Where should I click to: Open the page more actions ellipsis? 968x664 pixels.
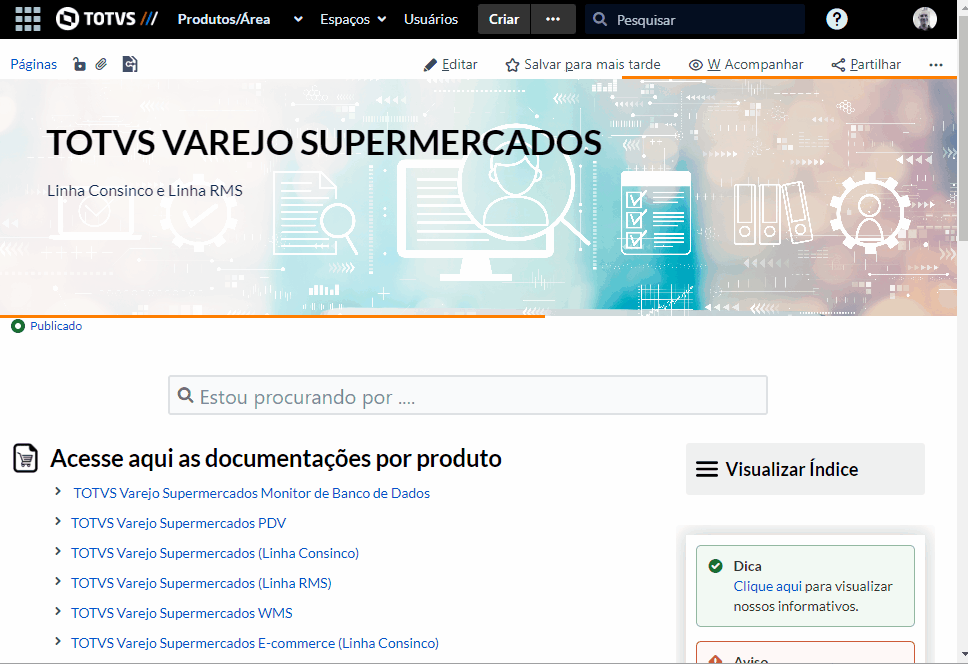(x=936, y=65)
